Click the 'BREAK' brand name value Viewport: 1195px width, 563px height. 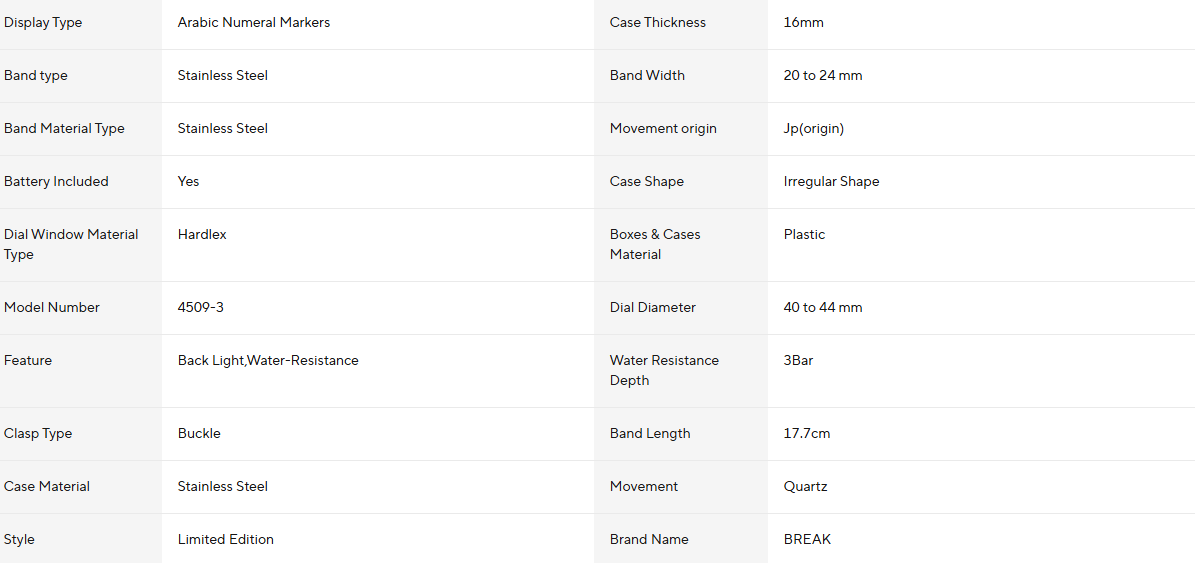807,539
